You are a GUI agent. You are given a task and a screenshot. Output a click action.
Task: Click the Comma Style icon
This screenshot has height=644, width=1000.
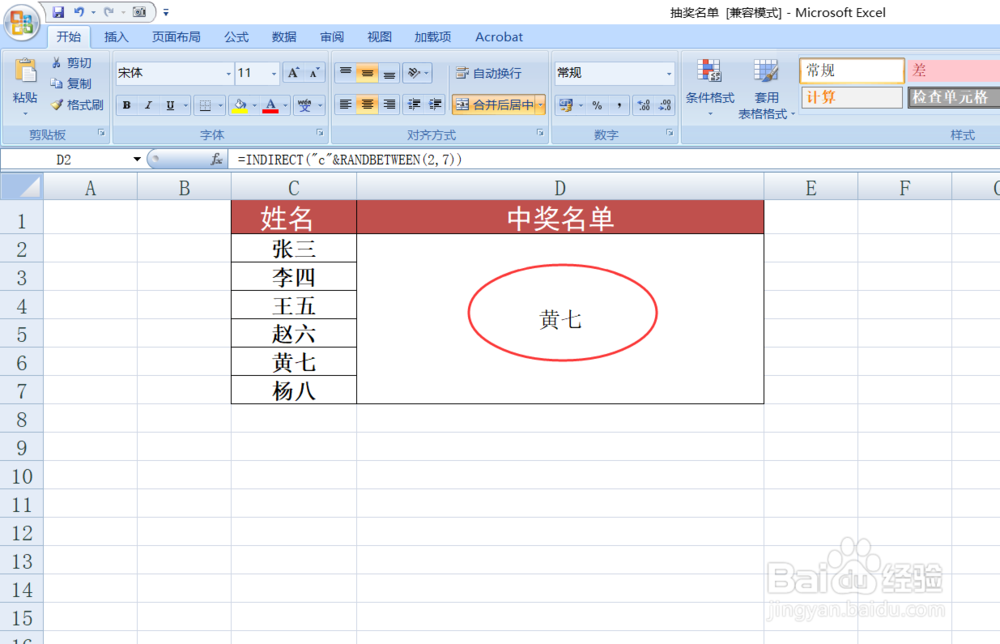(620, 104)
